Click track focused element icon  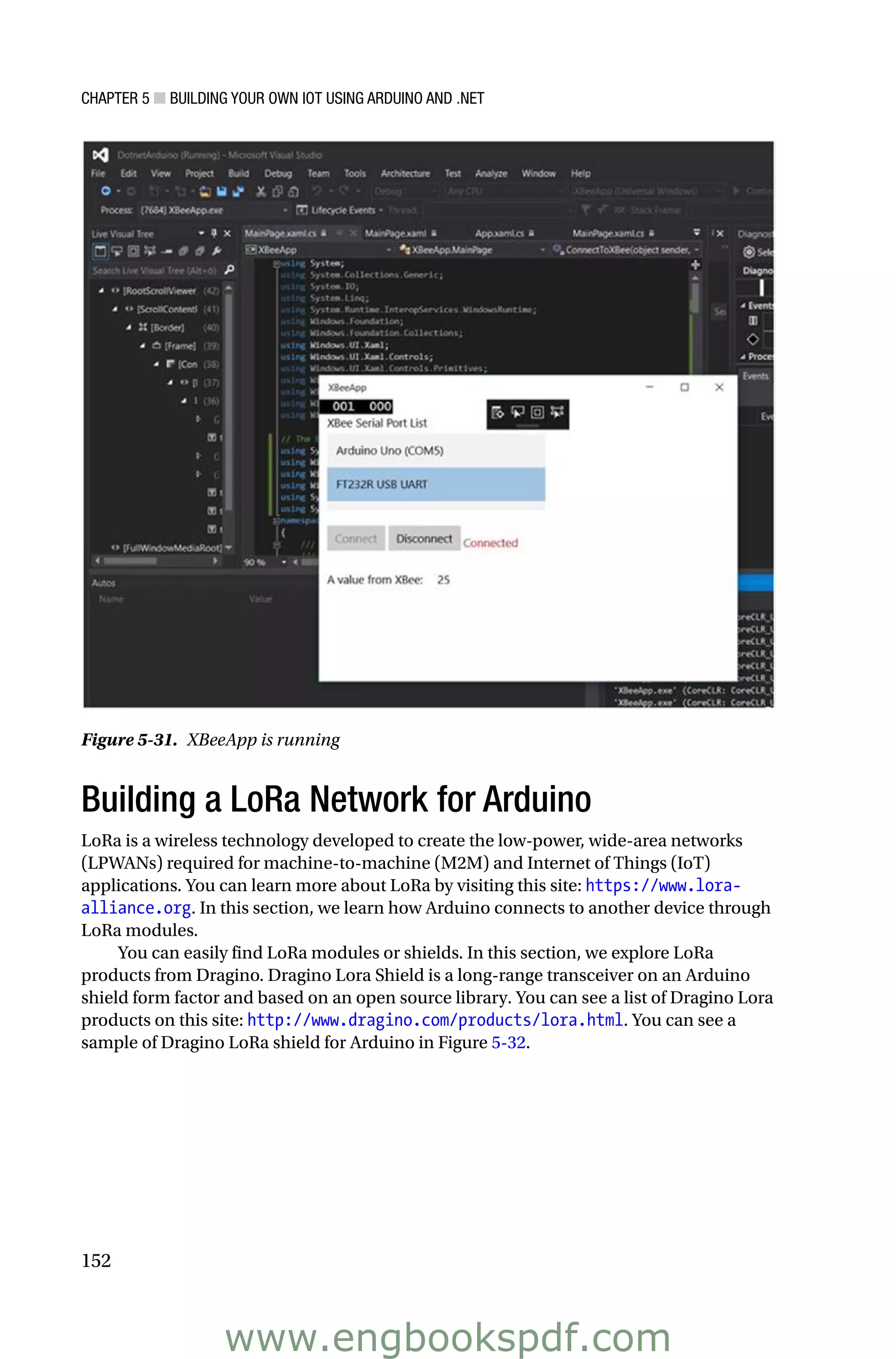[150, 251]
